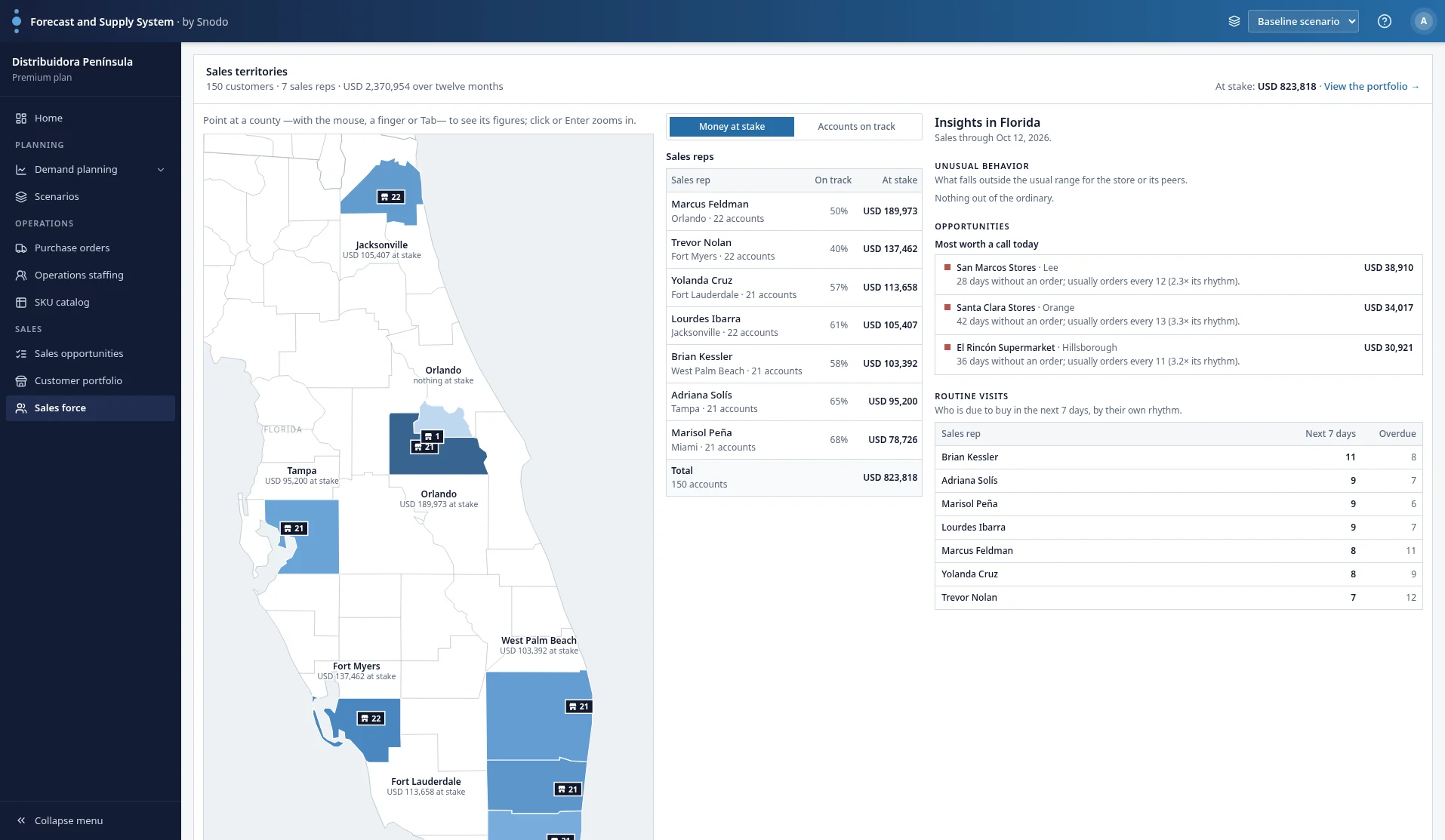Click the Distribuidora Península company name
Image resolution: width=1445 pixels, height=840 pixels.
(72, 62)
